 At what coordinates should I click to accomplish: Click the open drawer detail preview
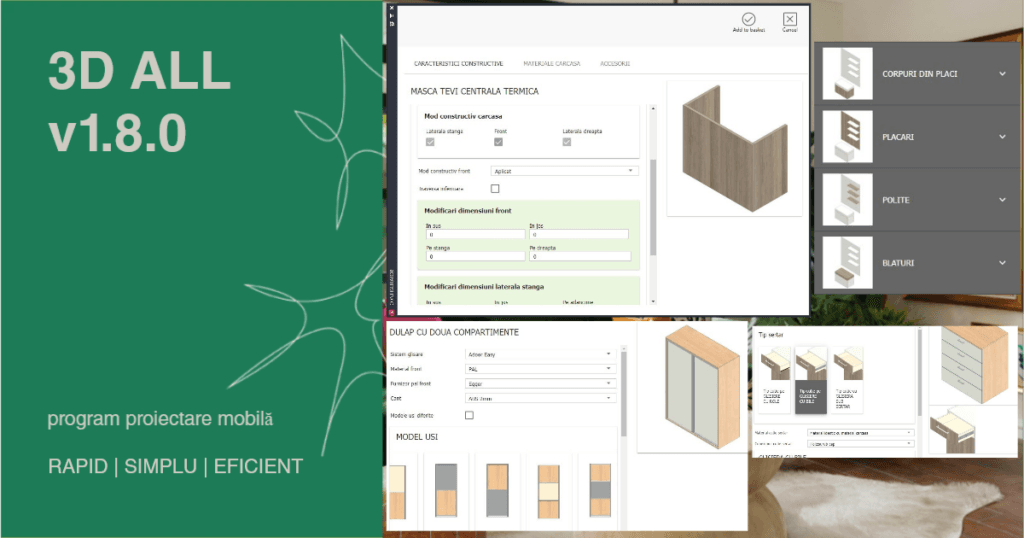[952, 431]
